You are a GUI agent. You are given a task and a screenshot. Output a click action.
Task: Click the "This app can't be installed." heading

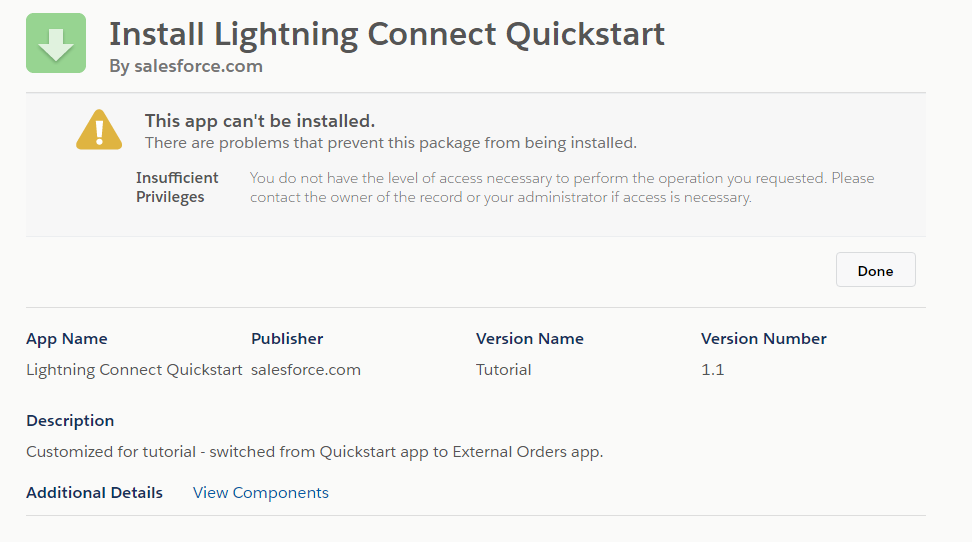point(260,121)
